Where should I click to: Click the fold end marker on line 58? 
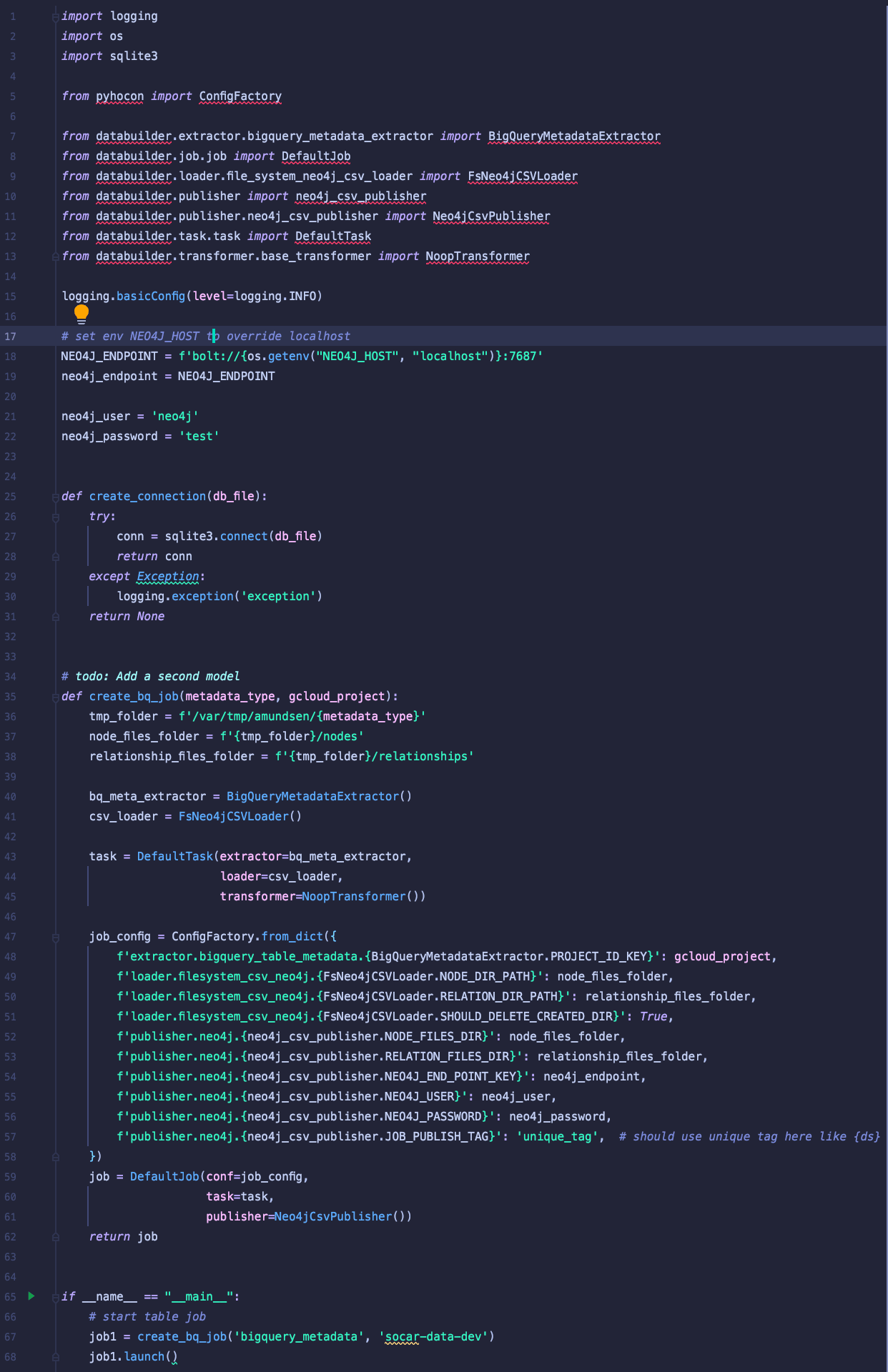(x=56, y=1156)
